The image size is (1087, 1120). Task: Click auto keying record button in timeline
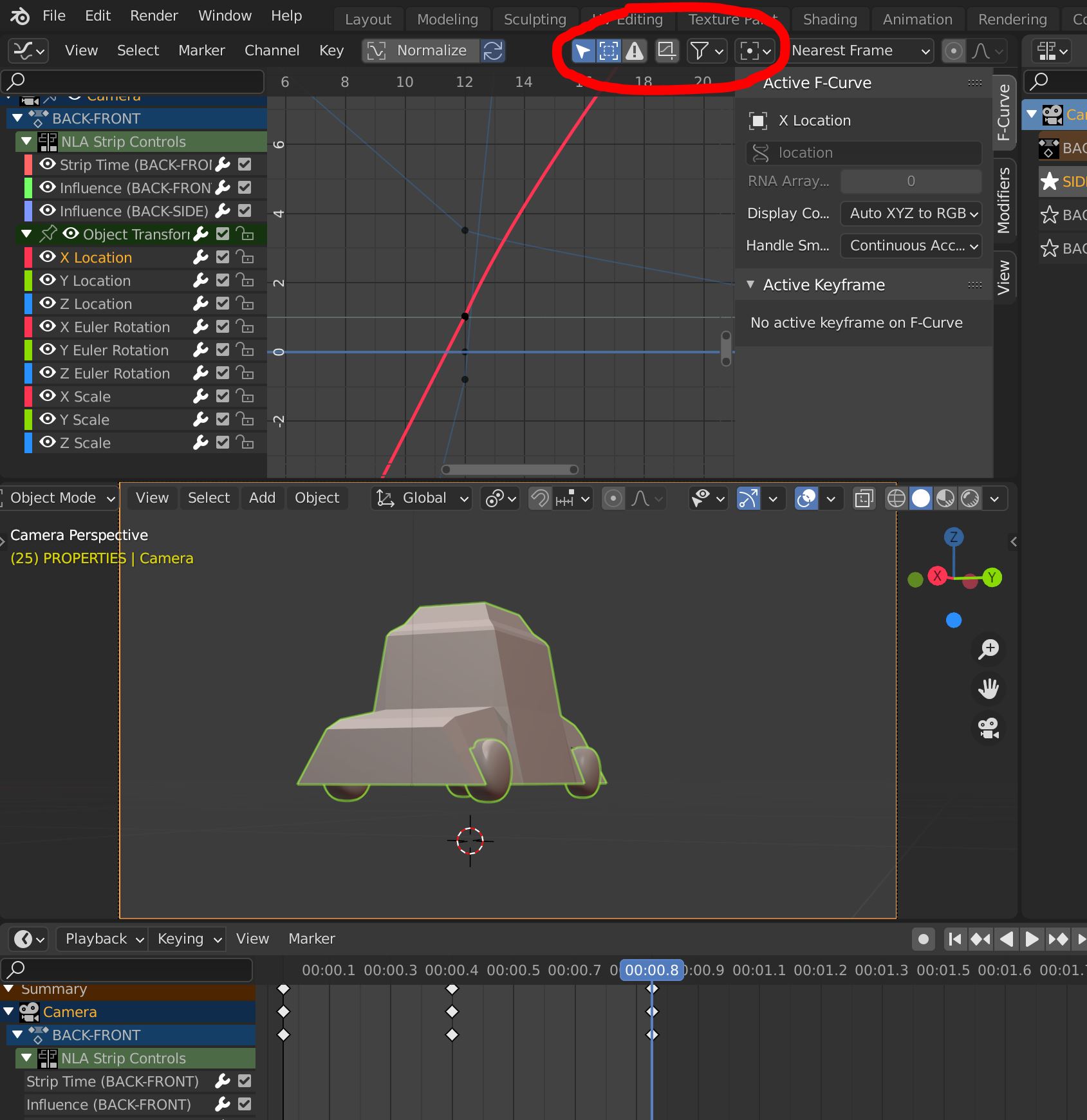click(x=924, y=939)
